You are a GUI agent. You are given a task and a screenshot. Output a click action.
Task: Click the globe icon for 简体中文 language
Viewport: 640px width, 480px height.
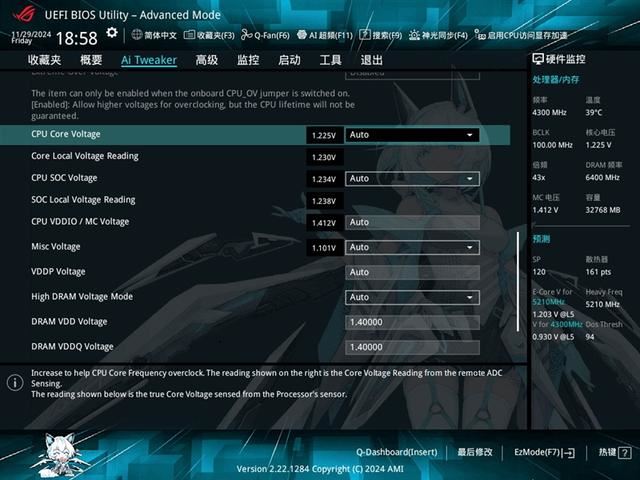[137, 35]
